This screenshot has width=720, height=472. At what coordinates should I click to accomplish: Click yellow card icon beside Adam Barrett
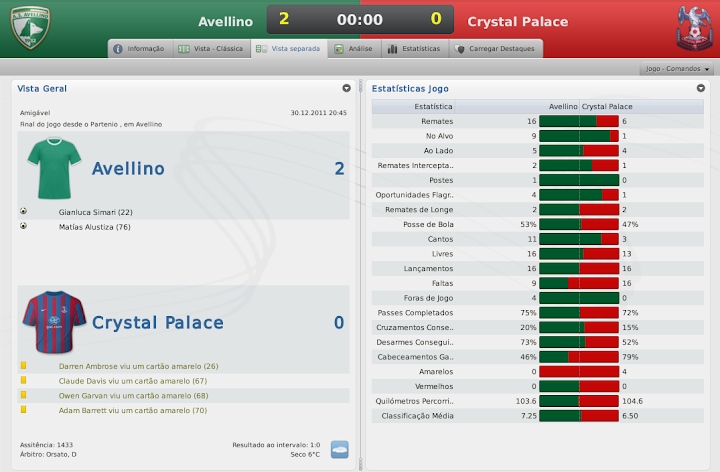click(23, 410)
